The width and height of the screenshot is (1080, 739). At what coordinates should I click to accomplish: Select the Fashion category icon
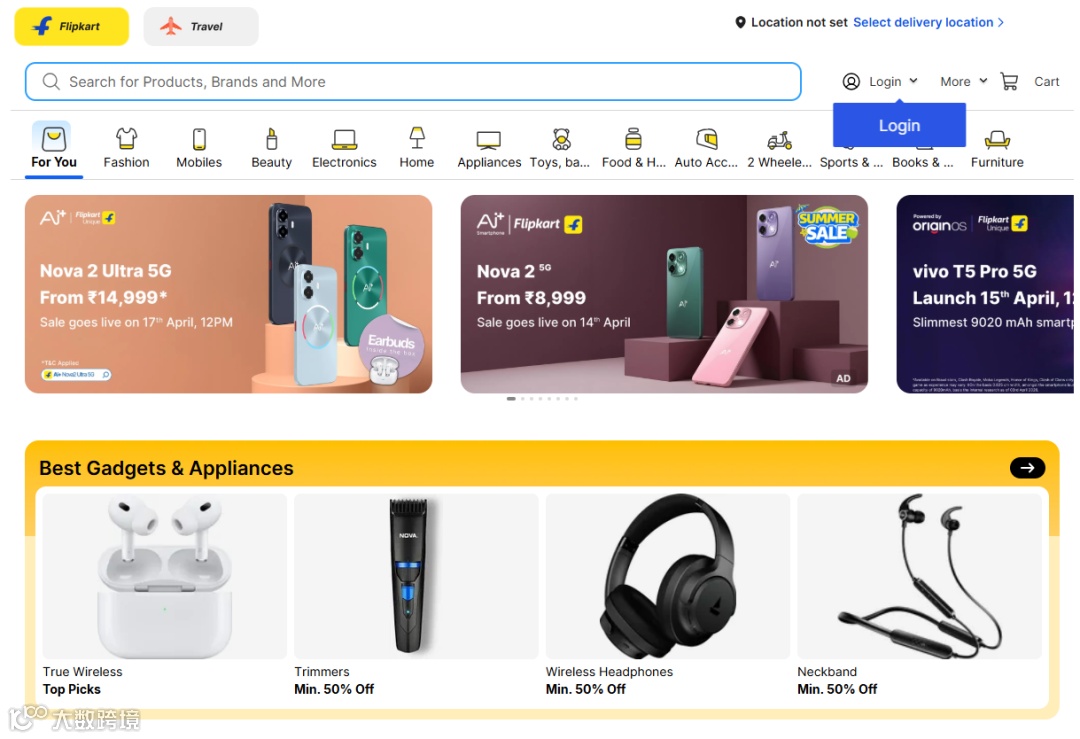[126, 138]
